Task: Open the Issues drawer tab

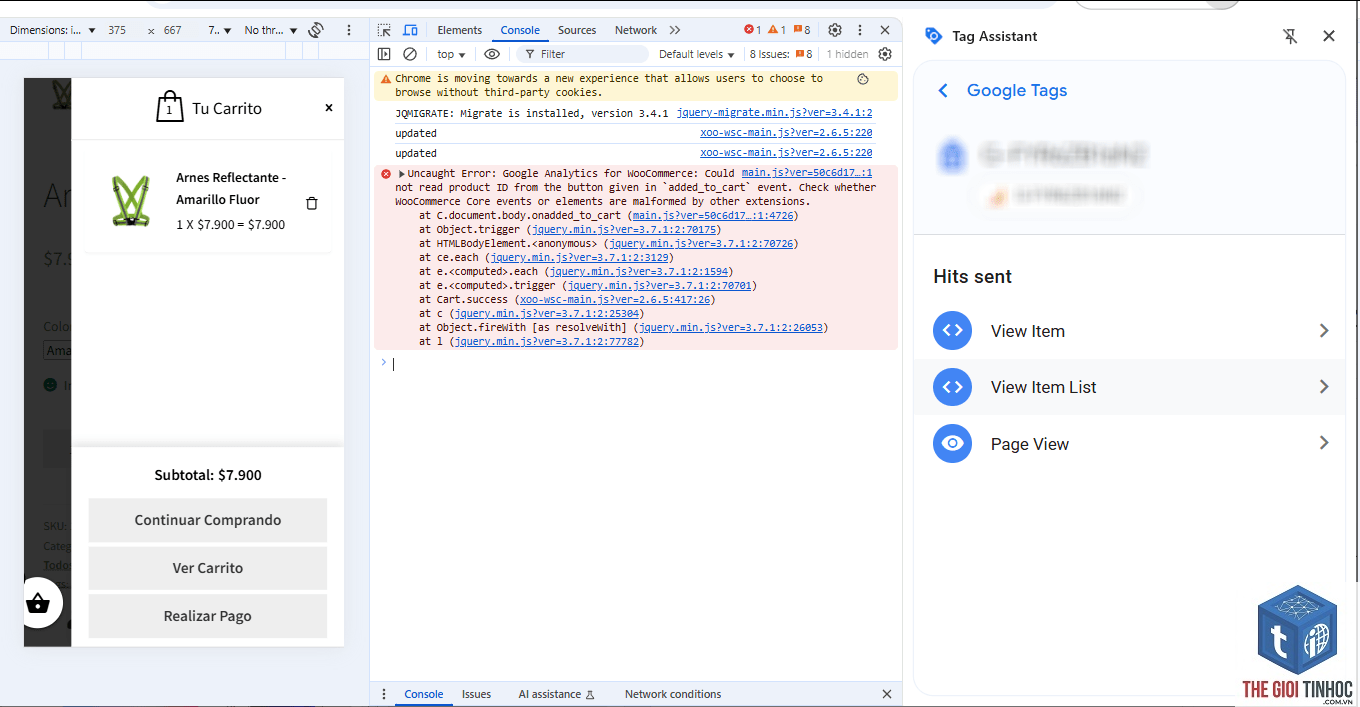Action: [x=476, y=694]
